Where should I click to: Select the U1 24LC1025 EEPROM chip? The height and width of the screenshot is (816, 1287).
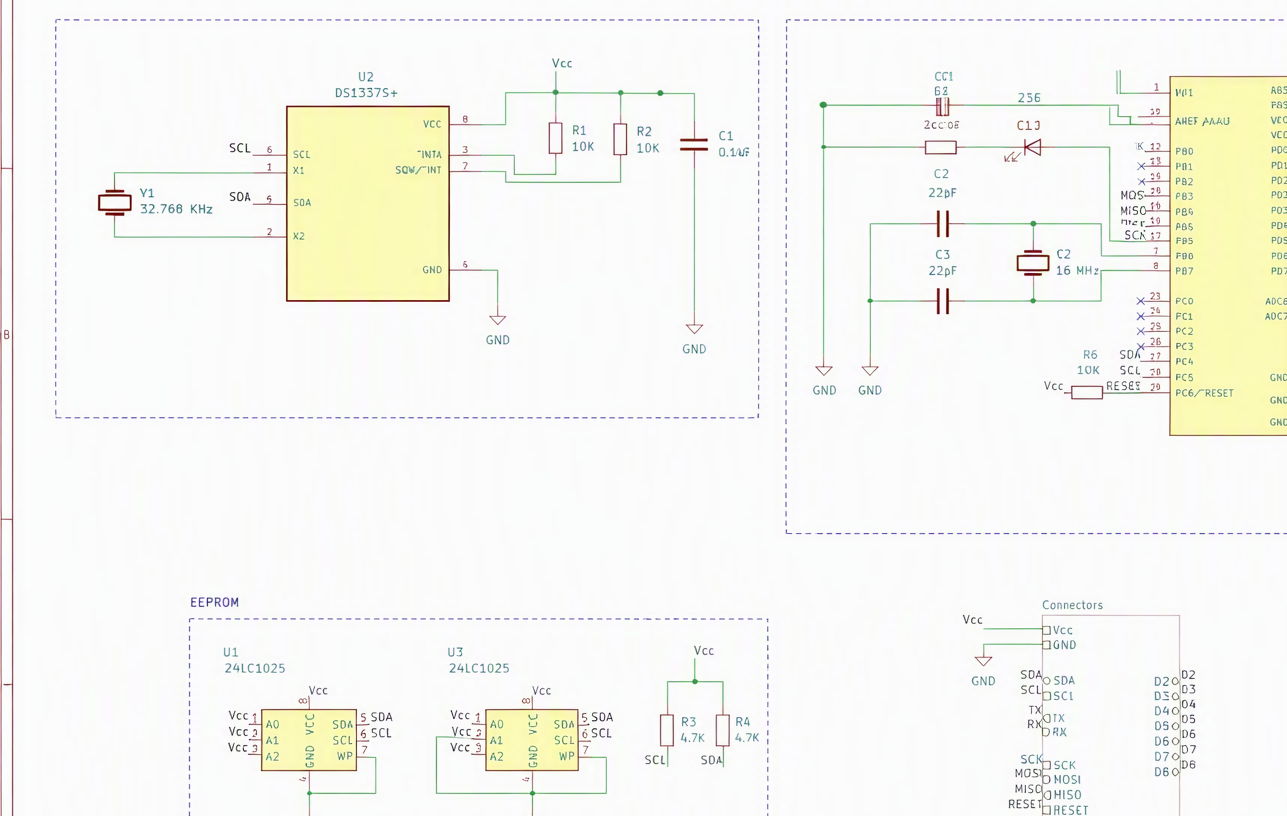click(x=309, y=740)
